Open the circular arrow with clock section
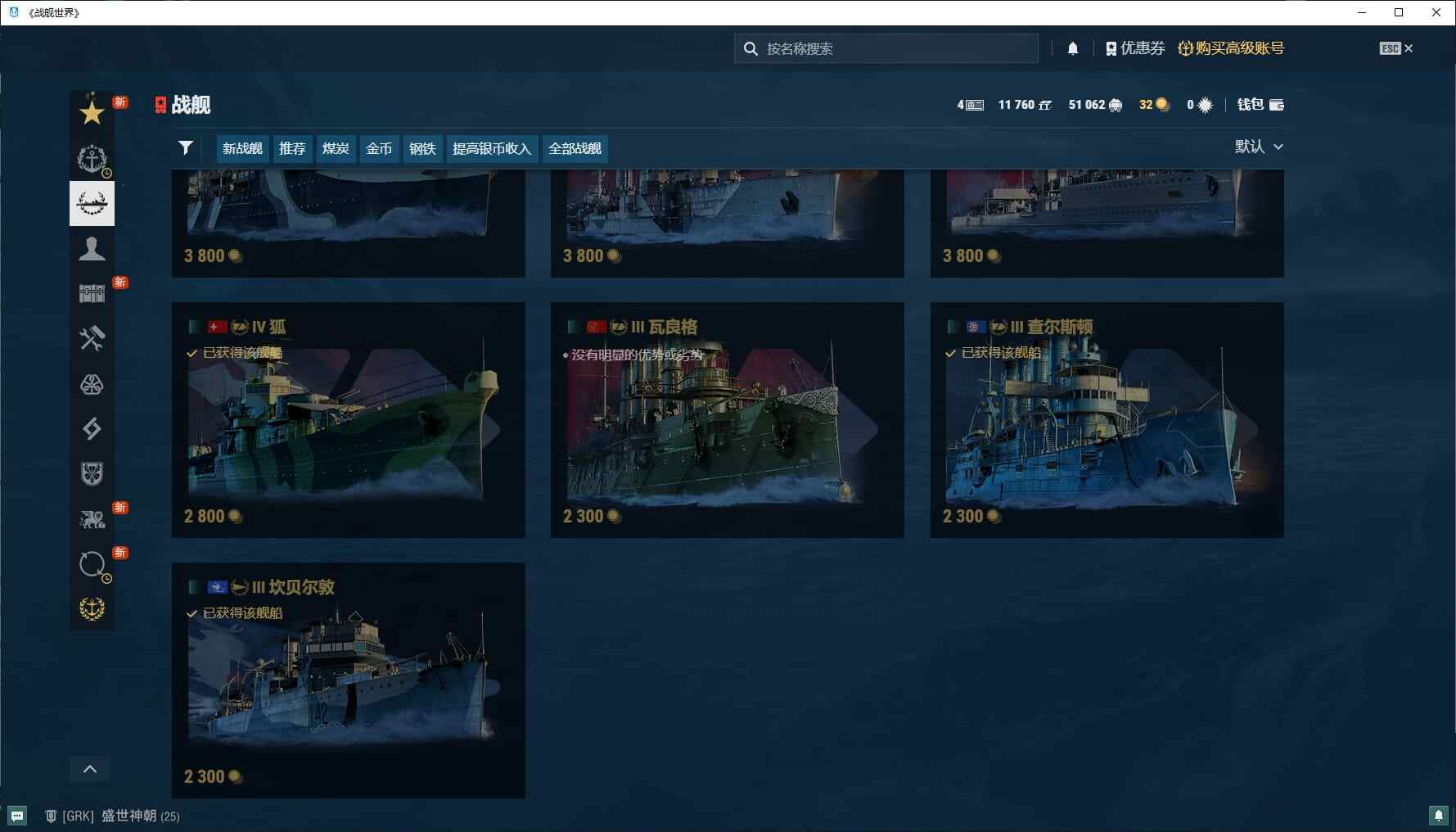Screen dimensions: 1456x832 click(x=92, y=563)
